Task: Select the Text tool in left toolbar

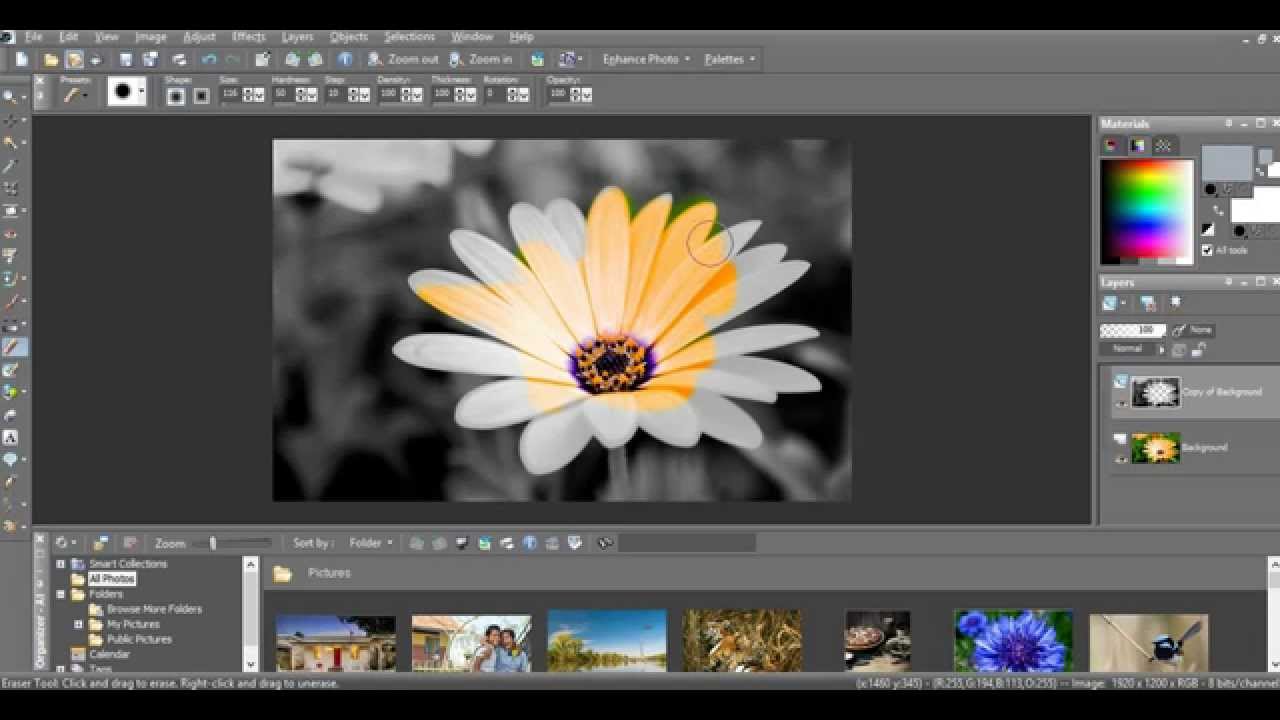Action: (11, 437)
